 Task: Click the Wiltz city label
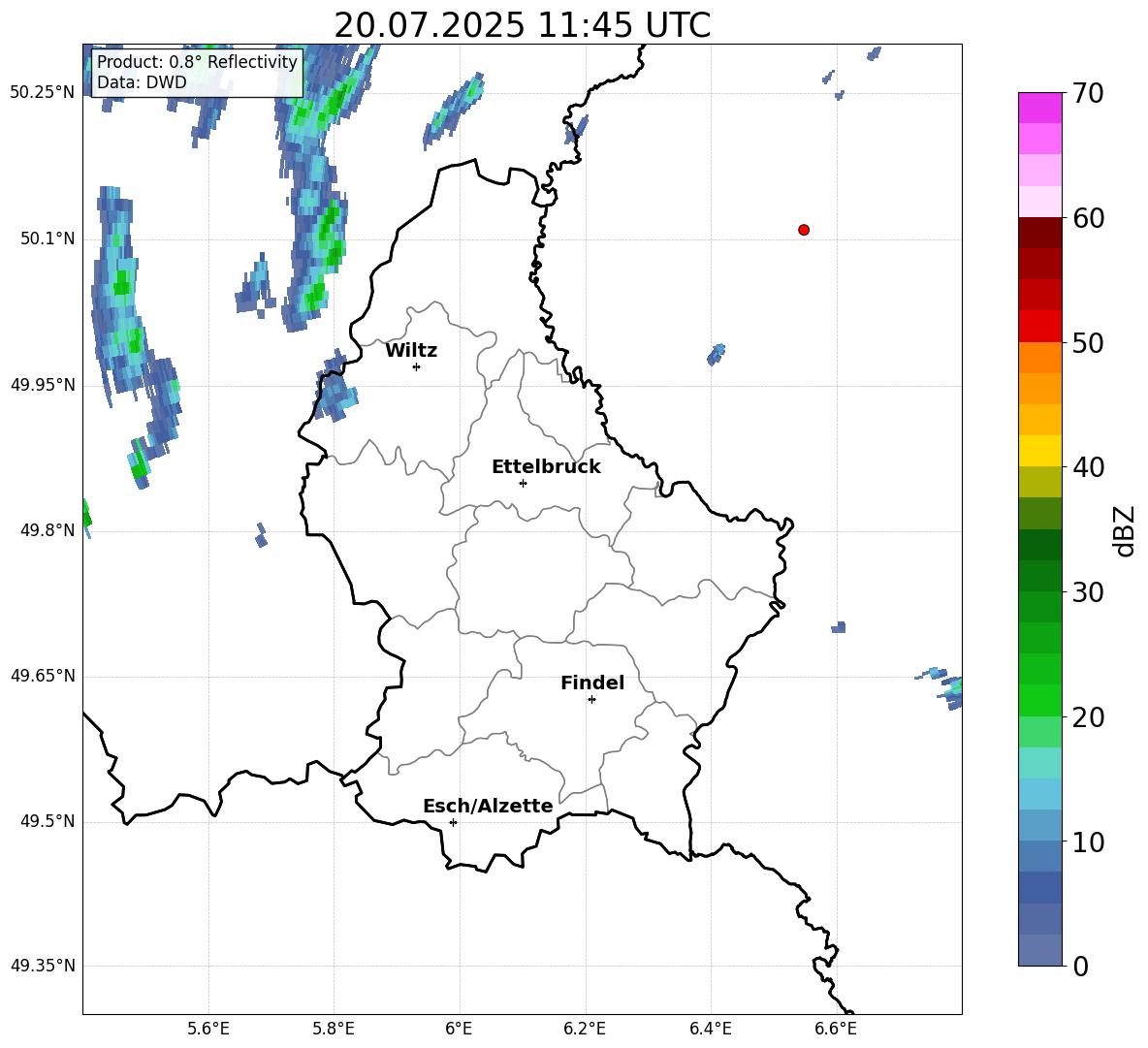pos(411,351)
